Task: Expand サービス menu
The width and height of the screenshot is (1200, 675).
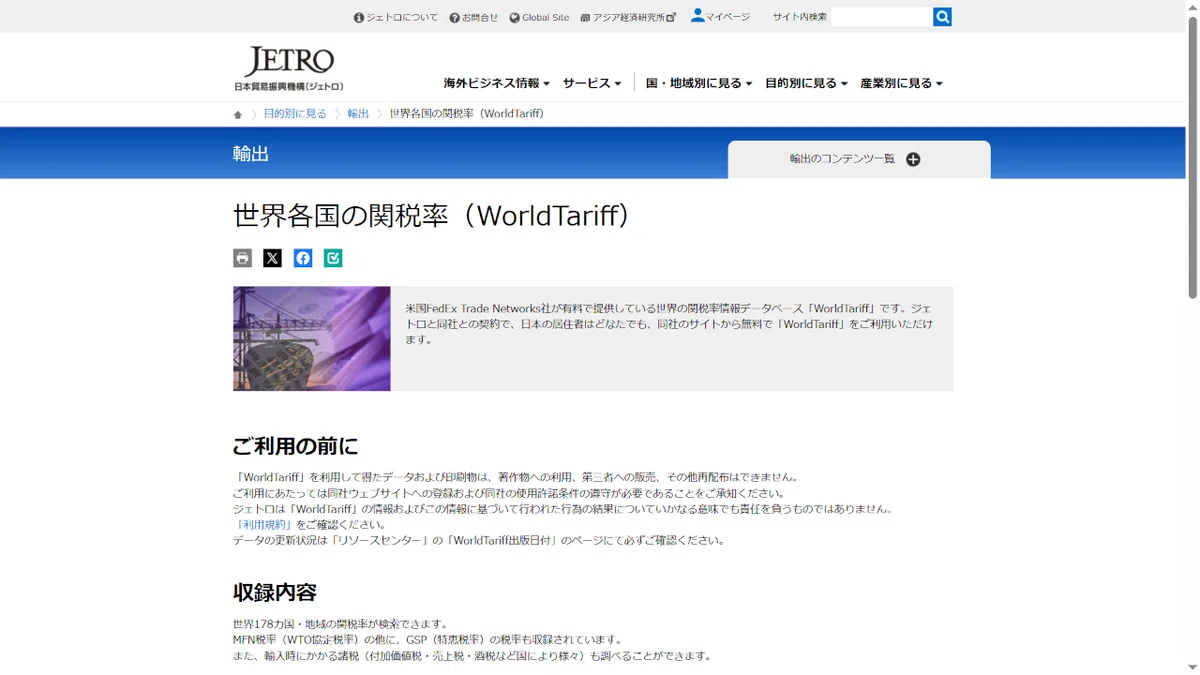Action: pyautogui.click(x=592, y=83)
